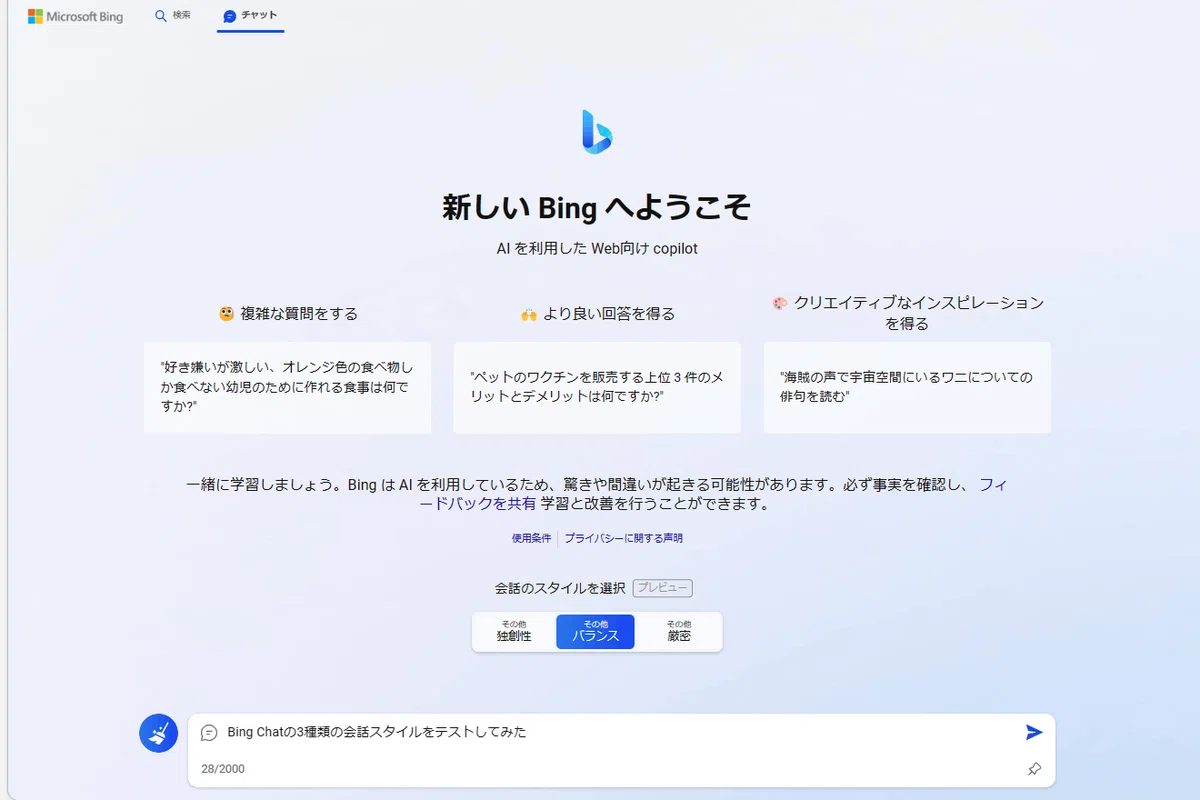Open the プライバシーに関する声明 link

click(623, 538)
